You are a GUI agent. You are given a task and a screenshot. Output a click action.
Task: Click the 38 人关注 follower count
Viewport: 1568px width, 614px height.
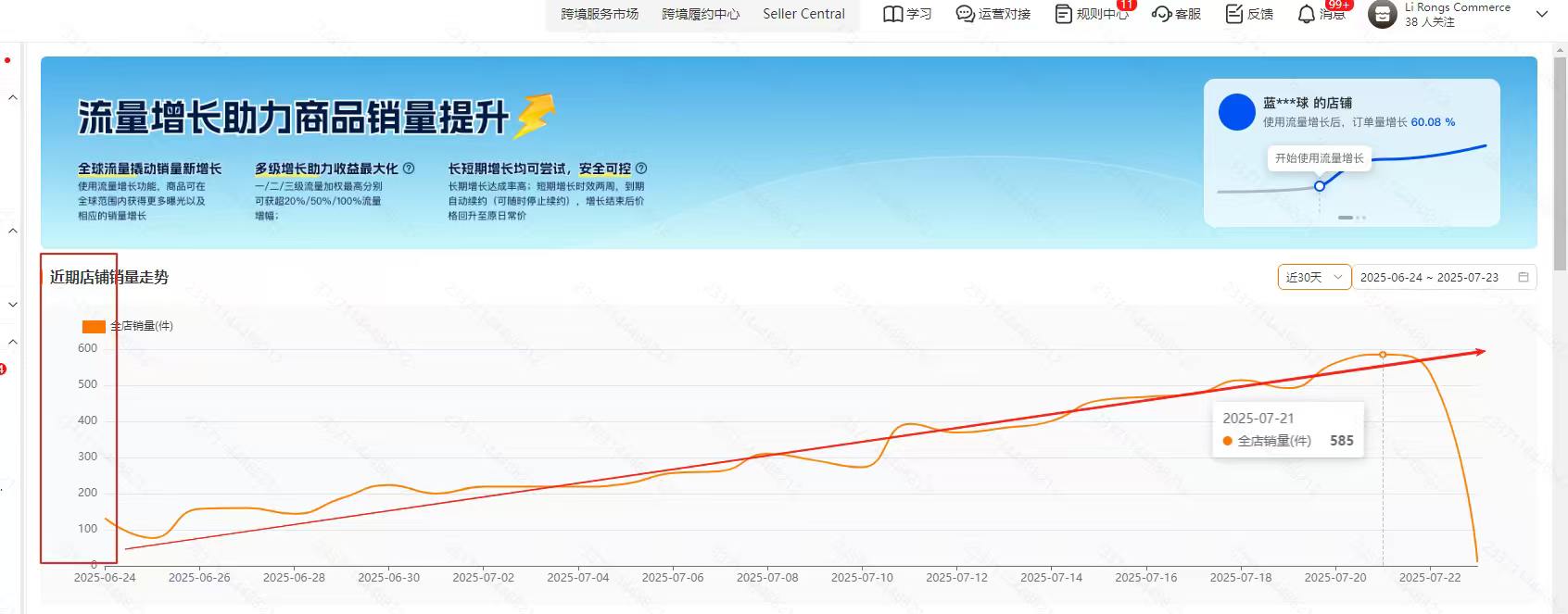coord(1430,21)
